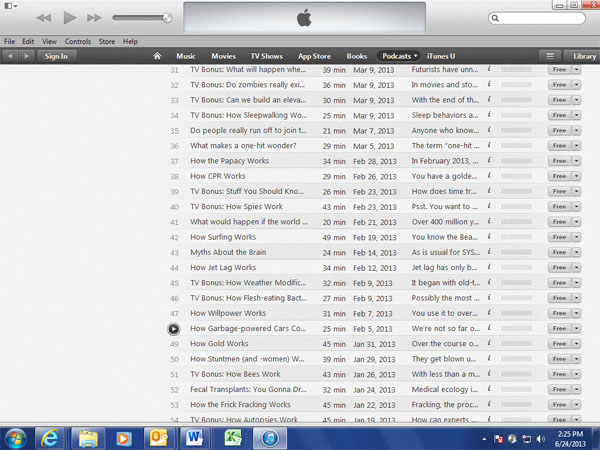This screenshot has width=600, height=450.
Task: Show info for TV Bonus: How Bees Work
Action: coord(489,374)
